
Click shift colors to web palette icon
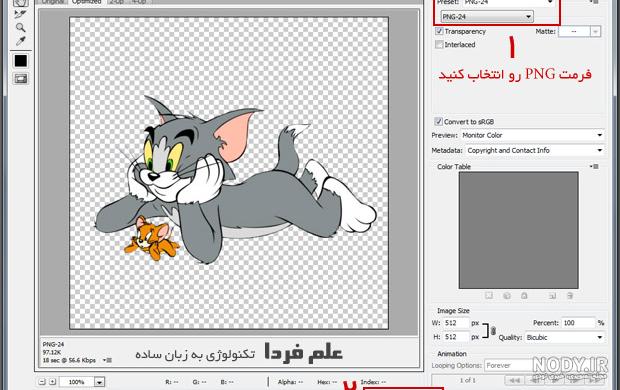click(x=507, y=295)
